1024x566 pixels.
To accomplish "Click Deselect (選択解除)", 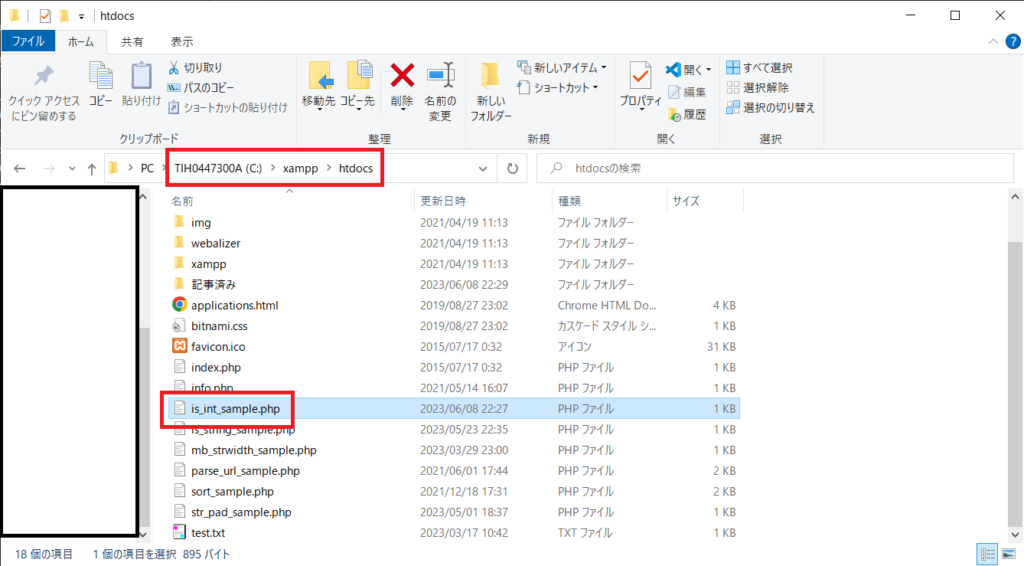I will point(758,87).
